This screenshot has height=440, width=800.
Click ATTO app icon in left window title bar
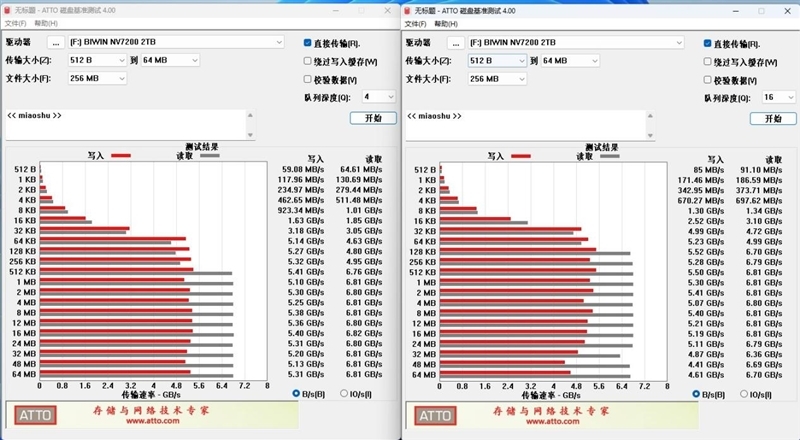[x=7, y=10]
